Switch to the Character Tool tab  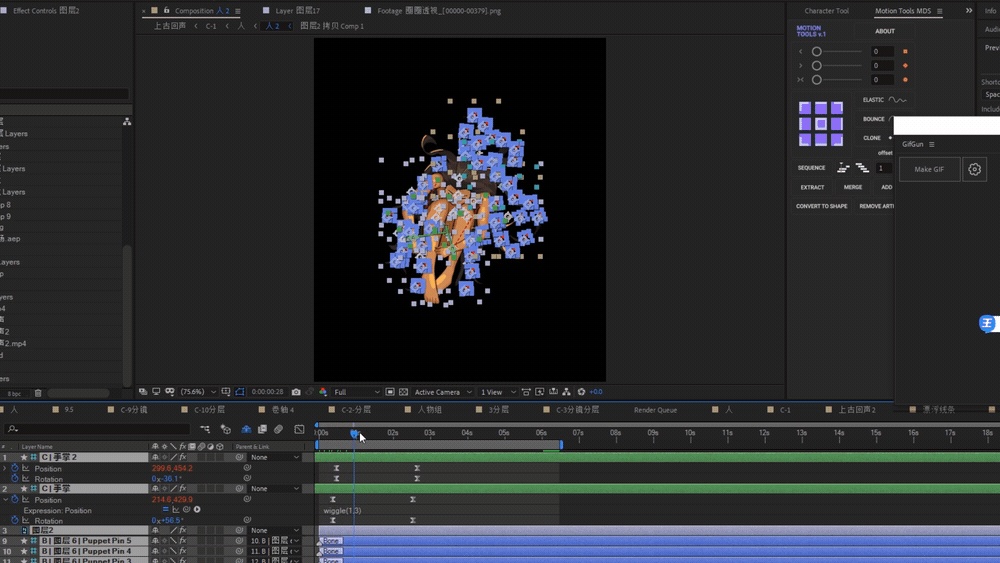pos(827,11)
